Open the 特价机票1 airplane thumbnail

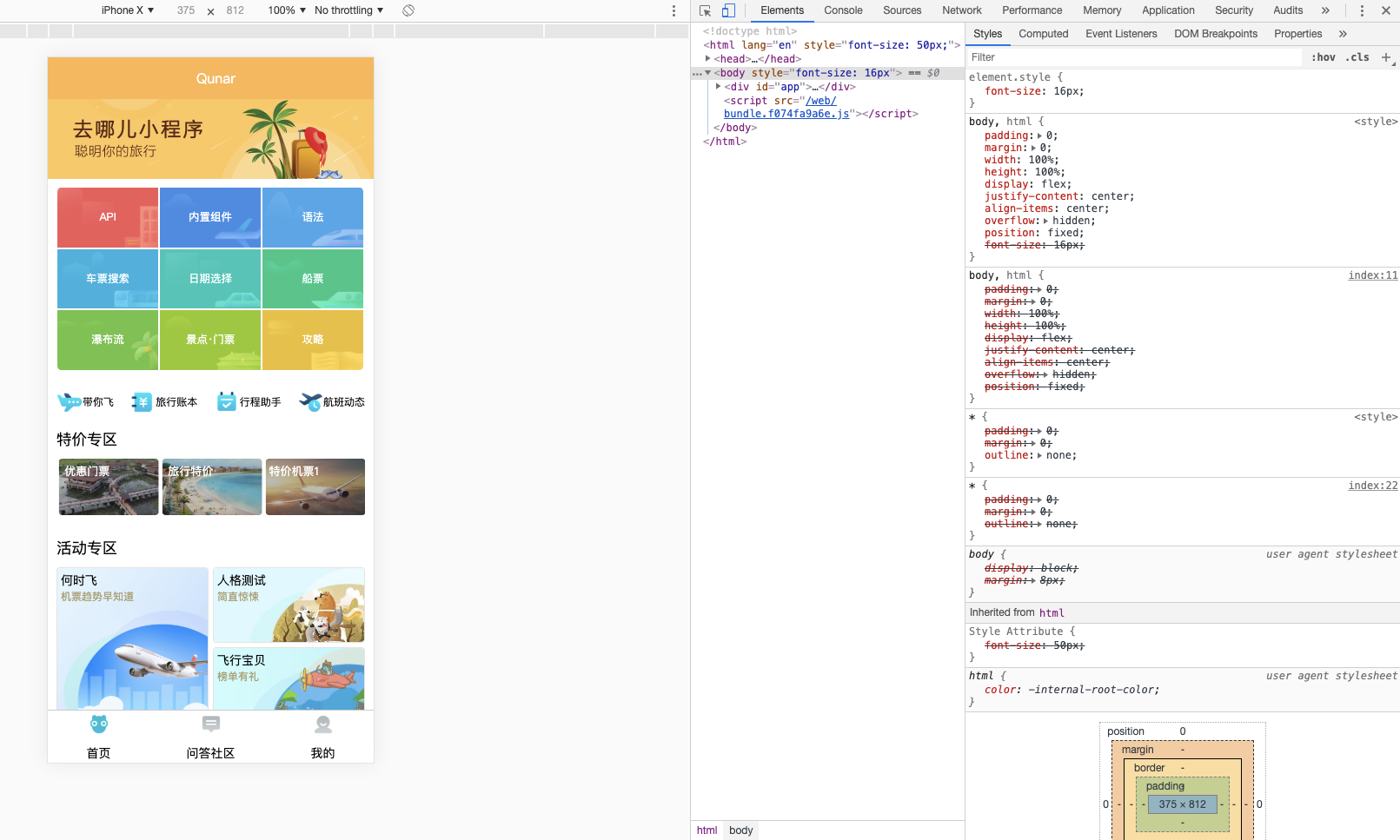tap(315, 487)
